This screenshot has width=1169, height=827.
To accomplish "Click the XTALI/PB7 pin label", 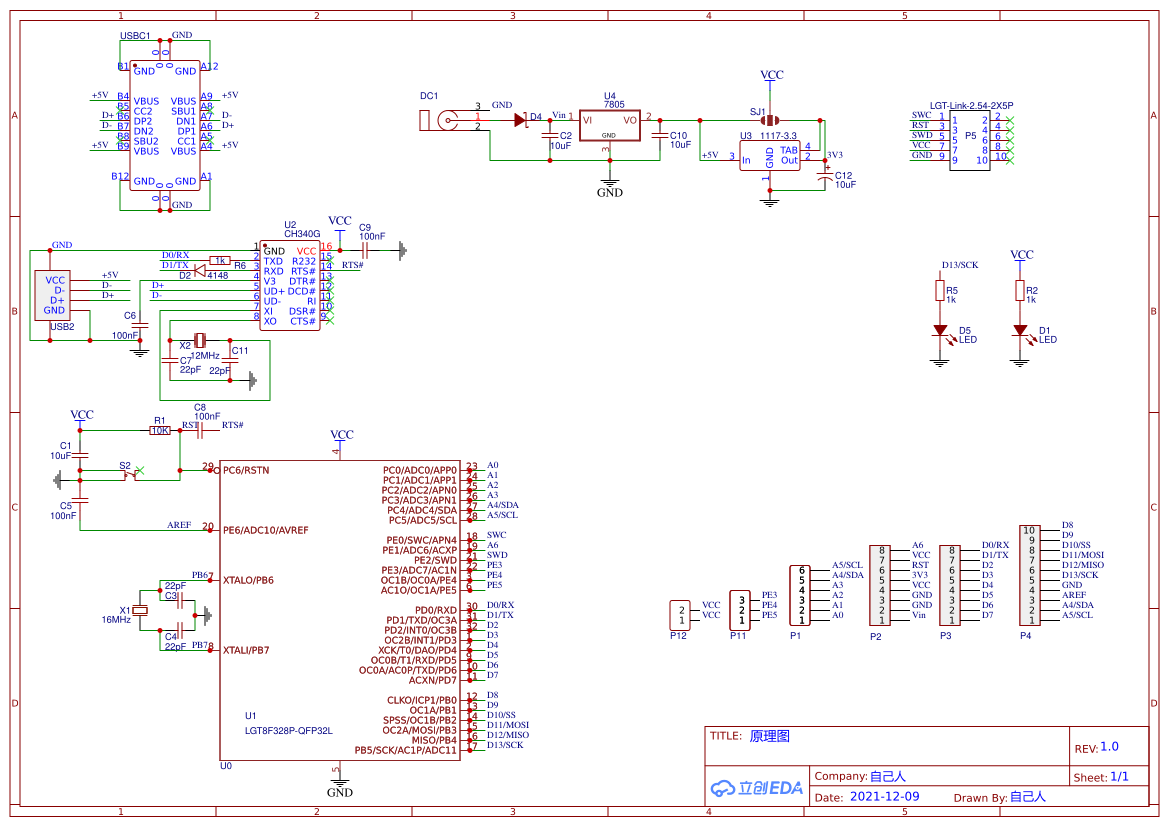I will [x=246, y=651].
